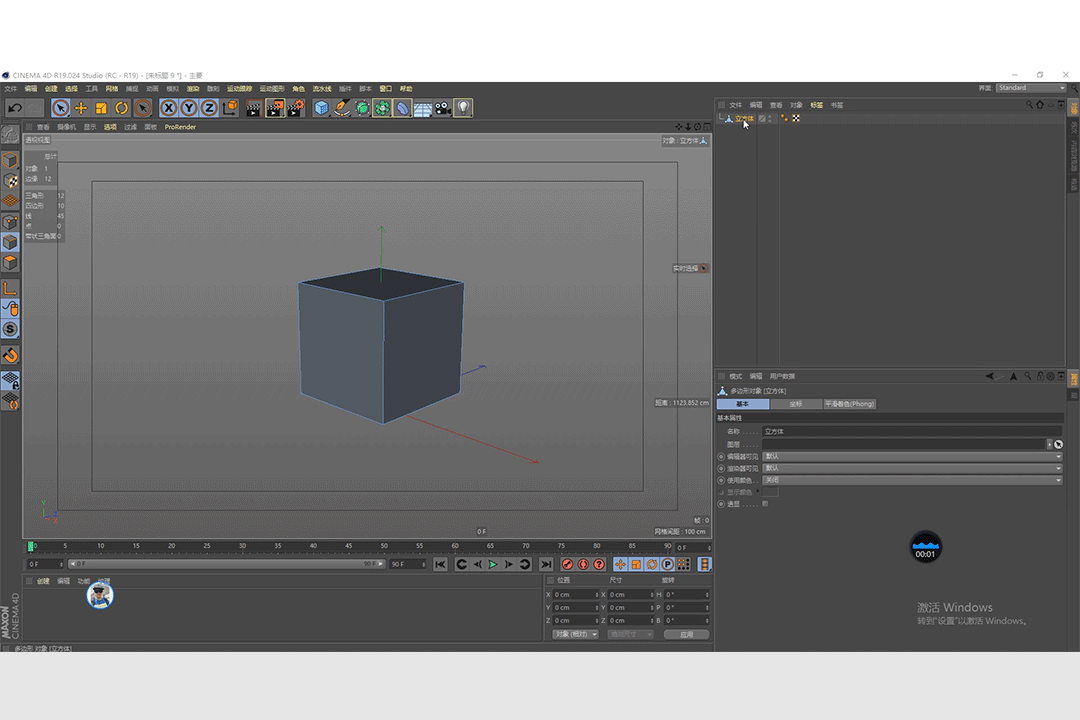This screenshot has height=720, width=1080.
Task: Click the Keyframe Selection question mark button
Action: (599, 564)
